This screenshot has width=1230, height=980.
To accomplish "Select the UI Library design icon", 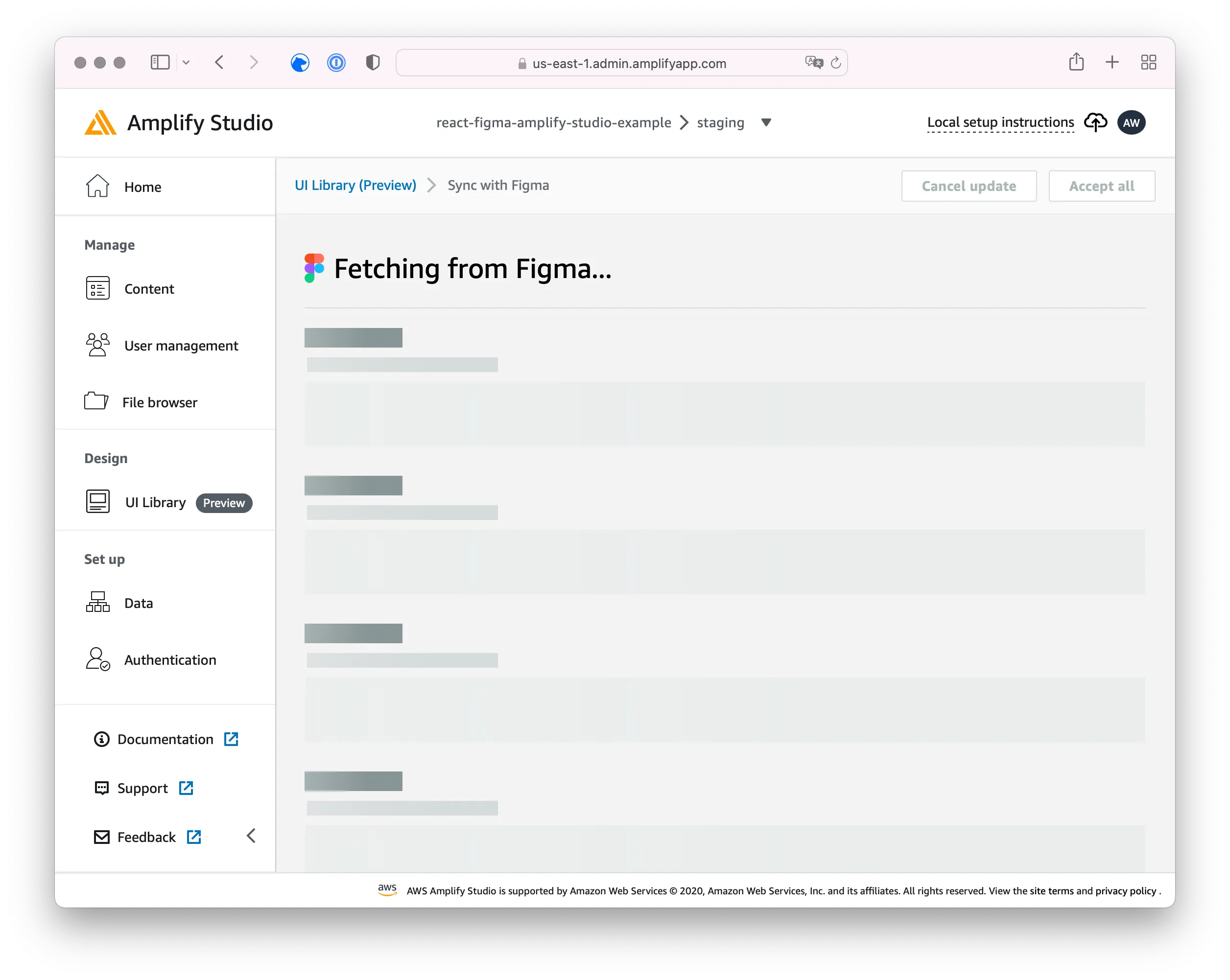I will (x=97, y=501).
